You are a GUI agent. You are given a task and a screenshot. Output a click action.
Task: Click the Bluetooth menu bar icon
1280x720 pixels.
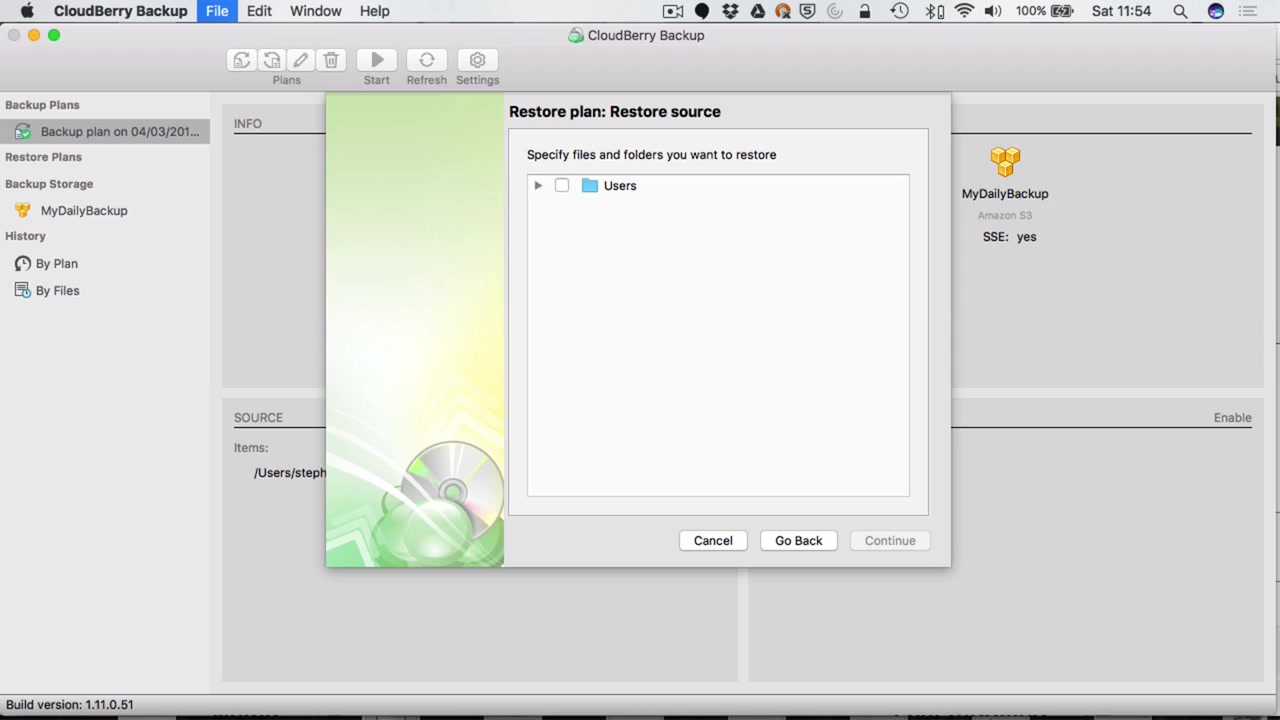[x=933, y=11]
